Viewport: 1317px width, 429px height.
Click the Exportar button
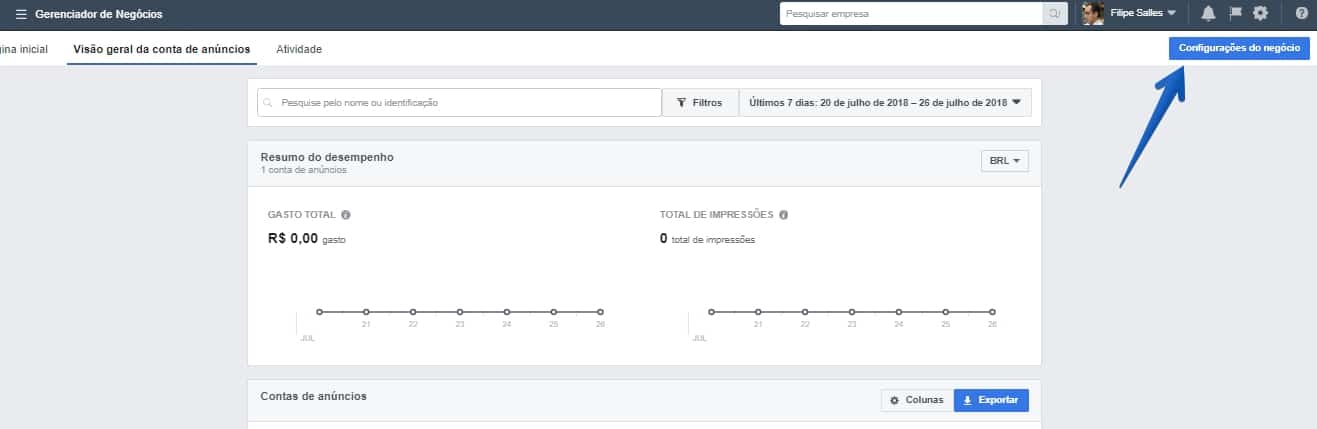(990, 400)
